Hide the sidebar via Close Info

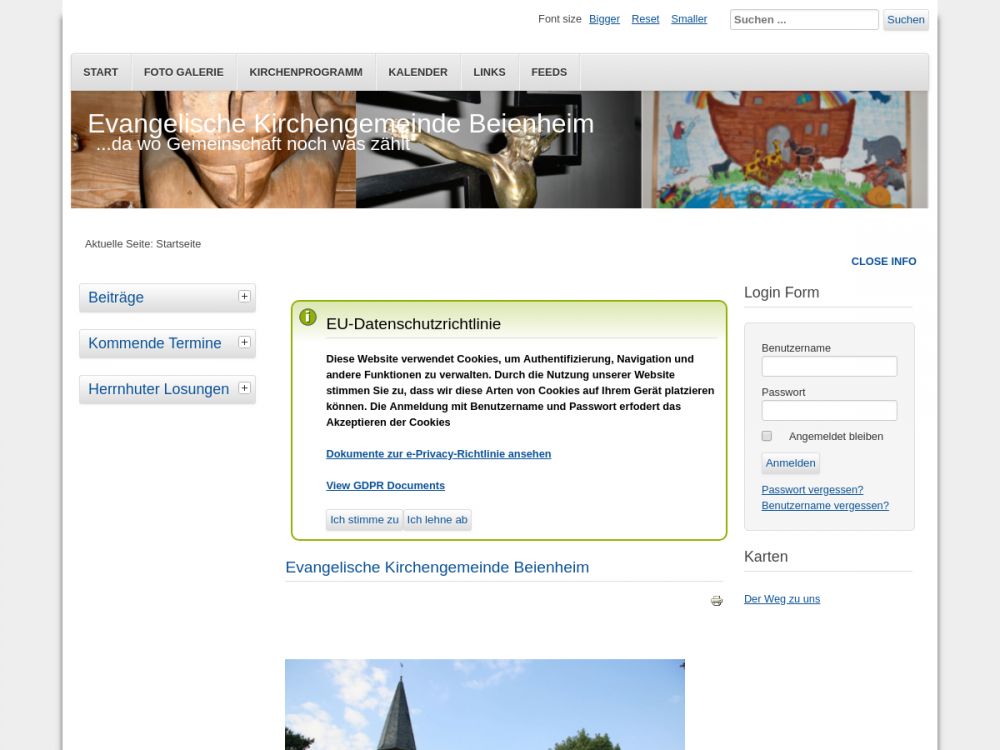coord(883,261)
